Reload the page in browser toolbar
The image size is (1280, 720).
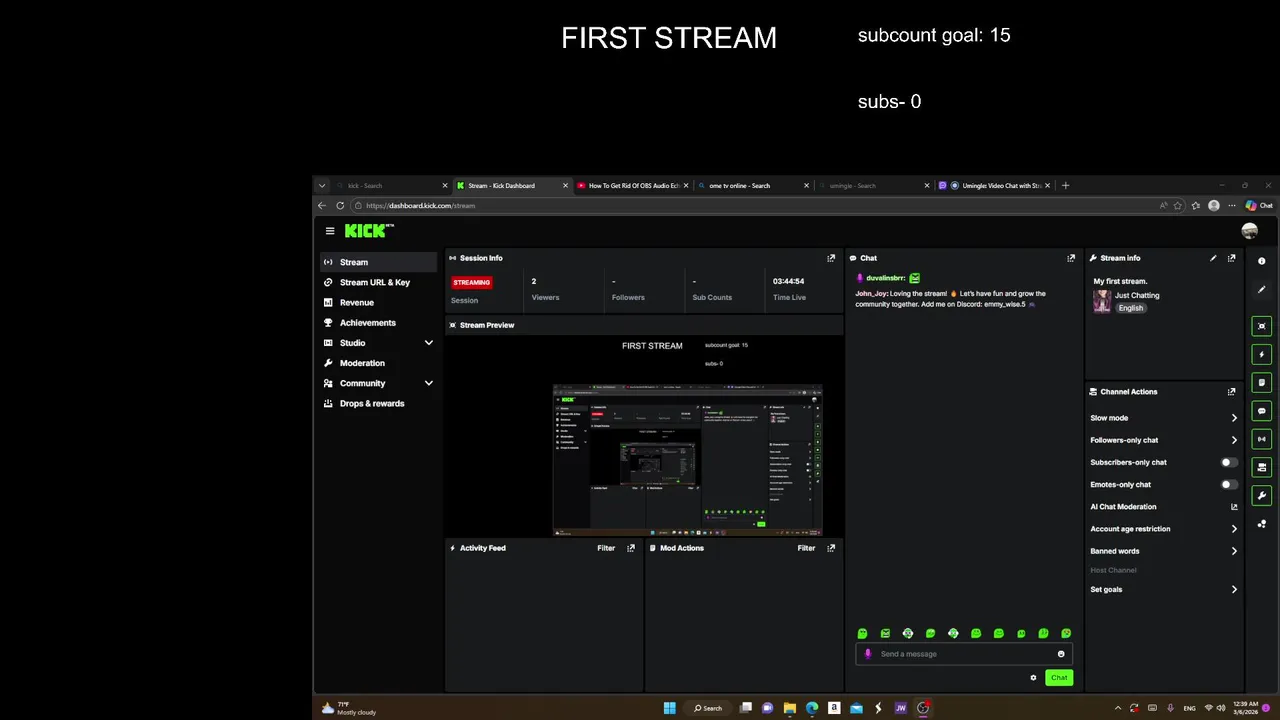pos(340,206)
